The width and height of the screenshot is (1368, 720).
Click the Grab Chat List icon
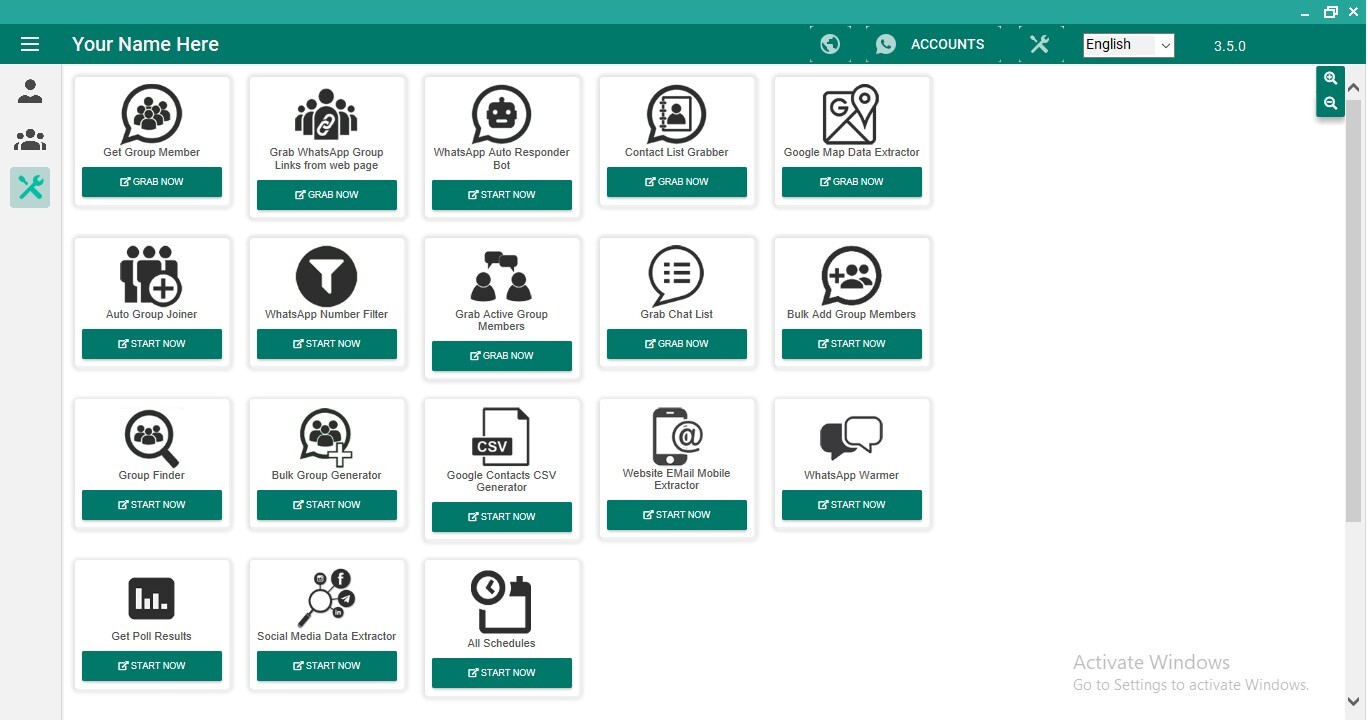point(677,276)
